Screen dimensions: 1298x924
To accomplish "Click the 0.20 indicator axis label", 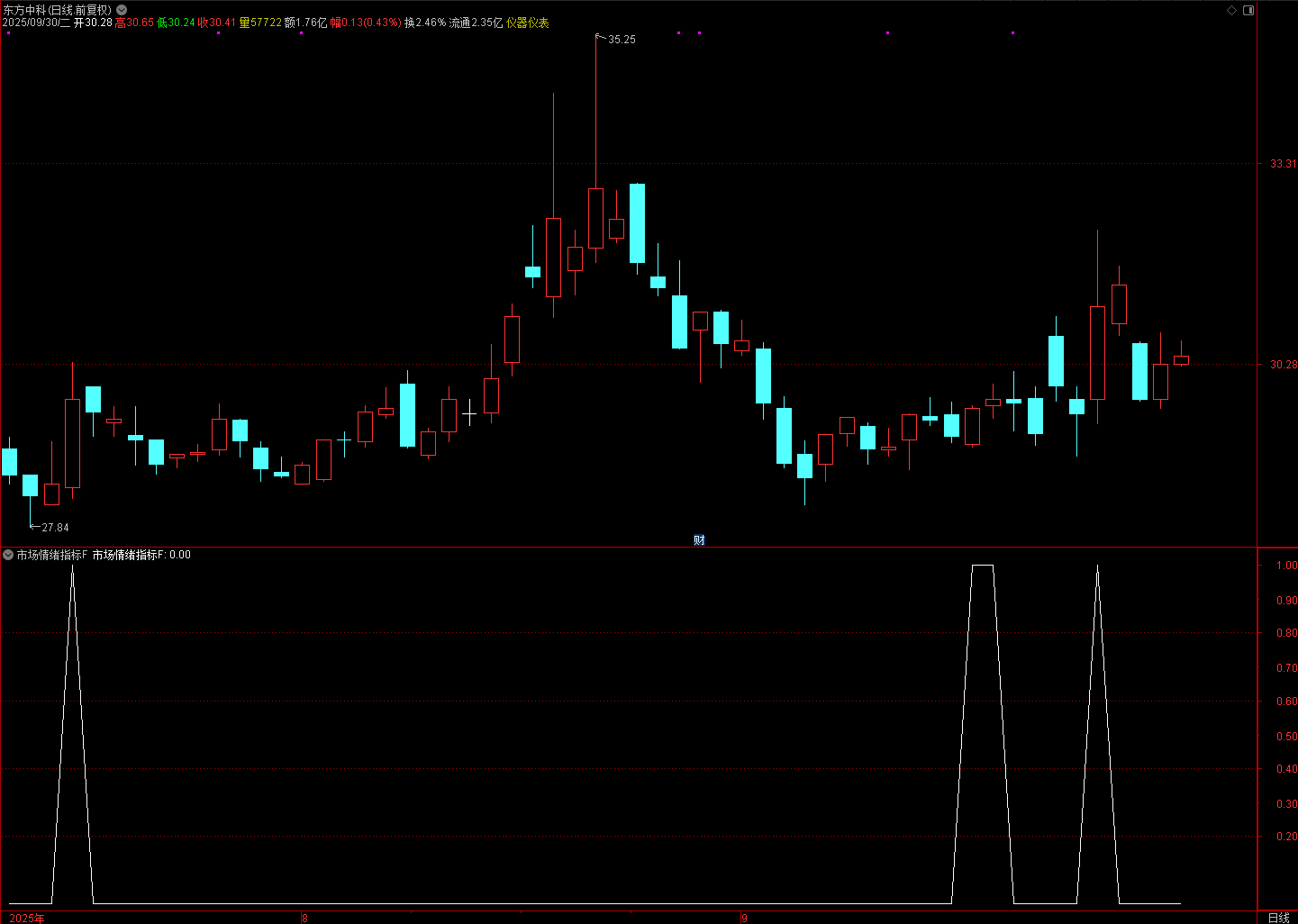I will tap(1286, 837).
